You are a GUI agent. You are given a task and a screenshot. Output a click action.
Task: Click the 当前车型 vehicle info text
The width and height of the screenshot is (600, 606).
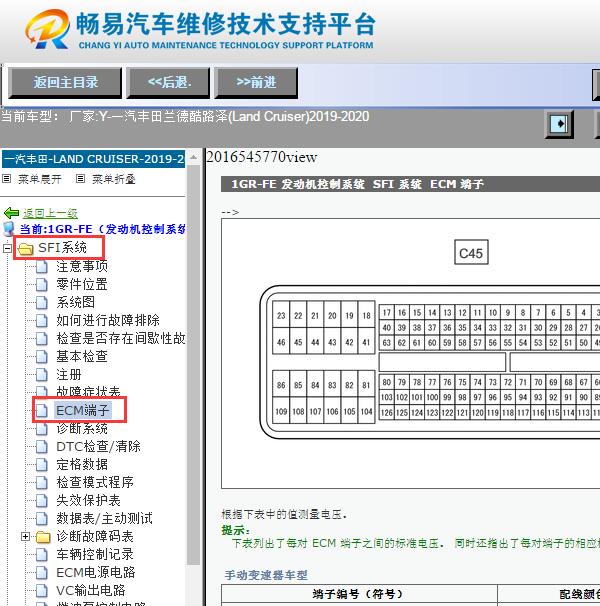(185, 116)
